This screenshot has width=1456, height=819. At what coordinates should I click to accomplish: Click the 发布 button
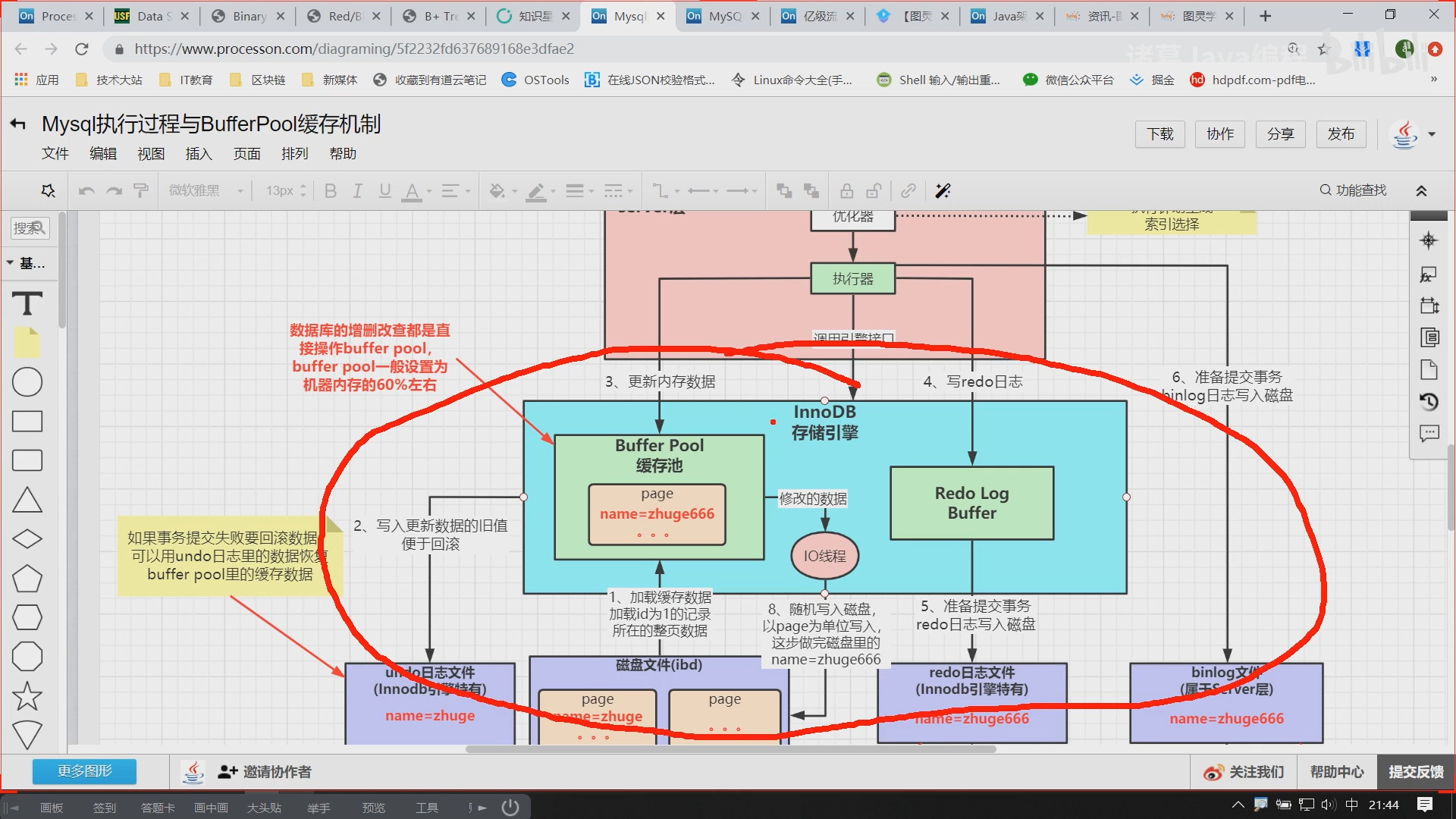1341,134
